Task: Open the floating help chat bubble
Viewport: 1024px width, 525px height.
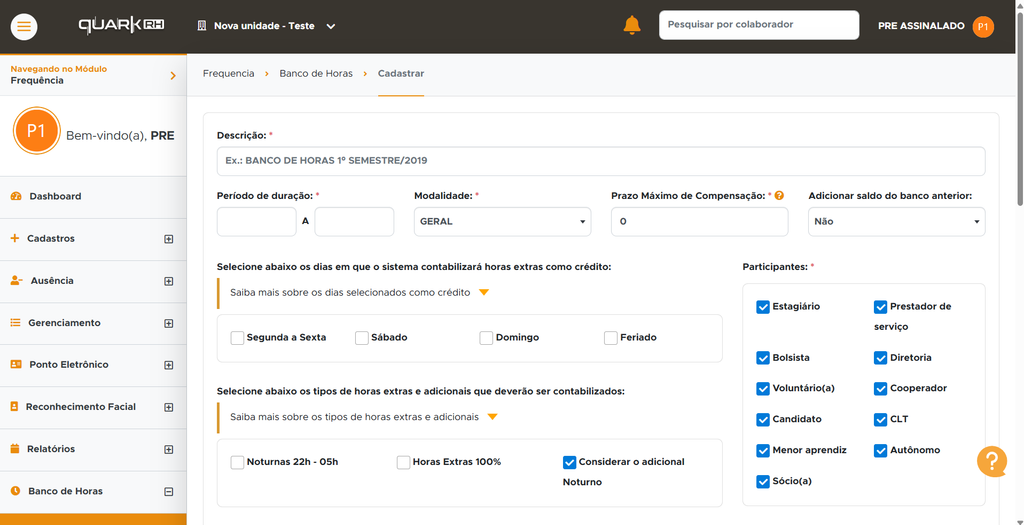Action: coord(991,462)
